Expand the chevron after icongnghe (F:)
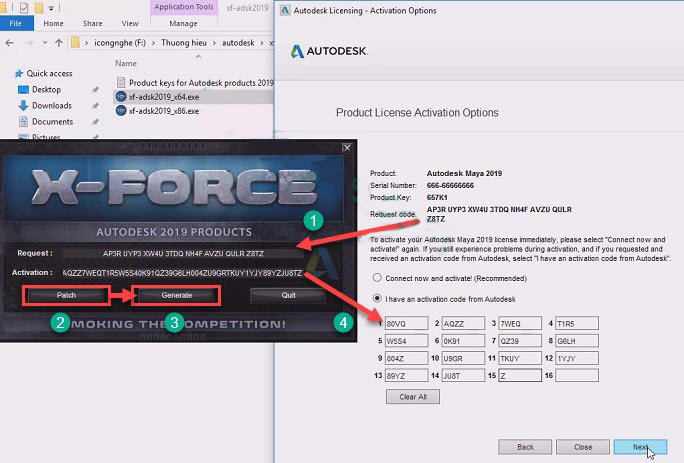The height and width of the screenshot is (463, 684). pos(154,43)
